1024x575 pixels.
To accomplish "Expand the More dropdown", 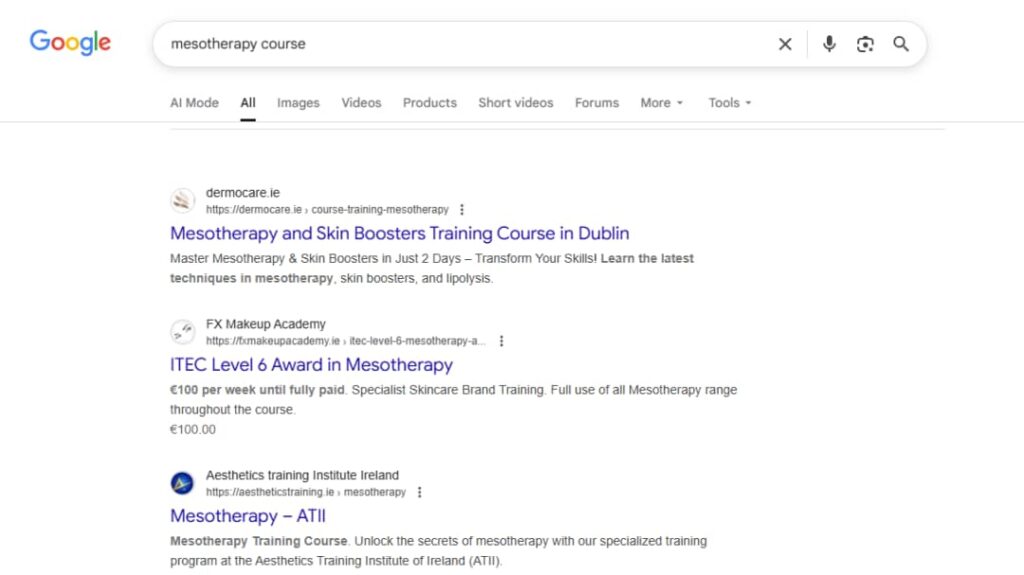I will click(x=661, y=103).
